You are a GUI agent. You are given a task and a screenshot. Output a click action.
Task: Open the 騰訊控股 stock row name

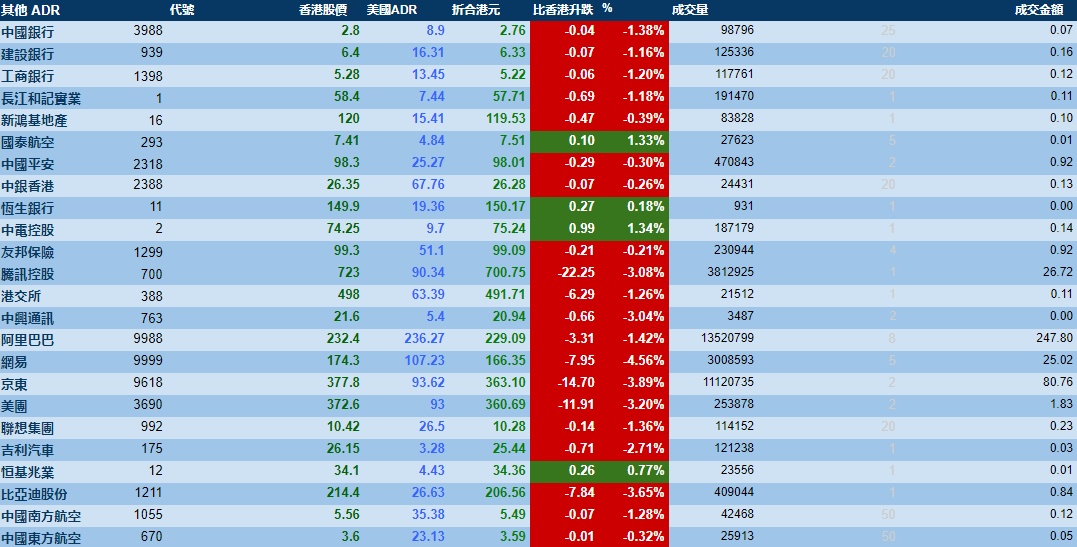click(28, 274)
